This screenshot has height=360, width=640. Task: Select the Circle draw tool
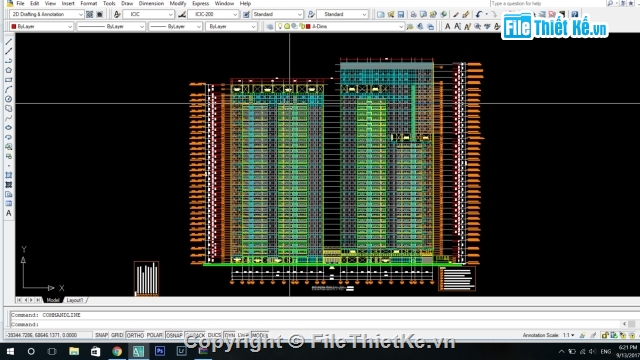click(x=9, y=99)
